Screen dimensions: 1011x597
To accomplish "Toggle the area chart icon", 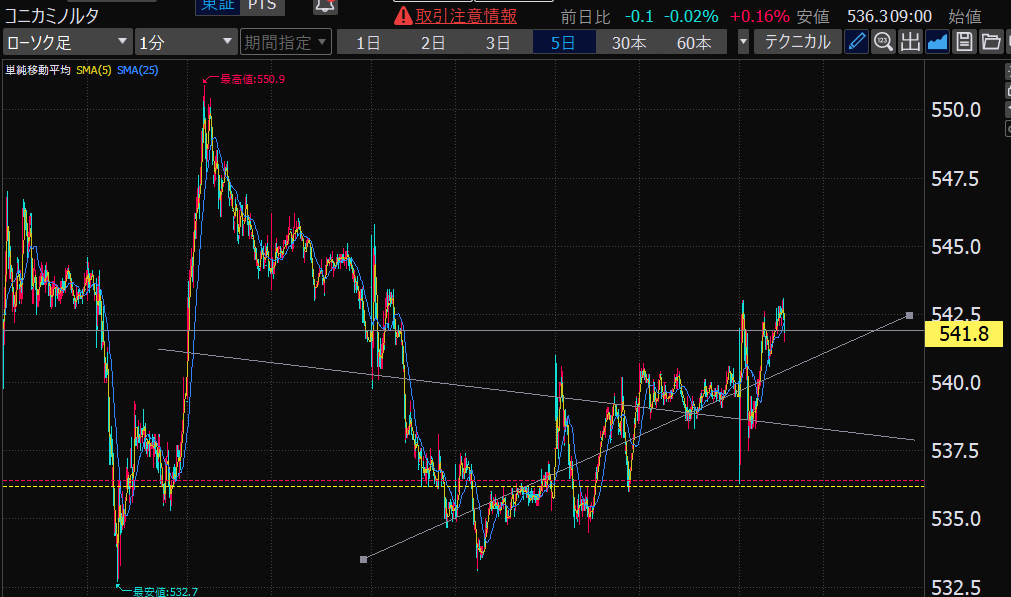I will click(937, 41).
